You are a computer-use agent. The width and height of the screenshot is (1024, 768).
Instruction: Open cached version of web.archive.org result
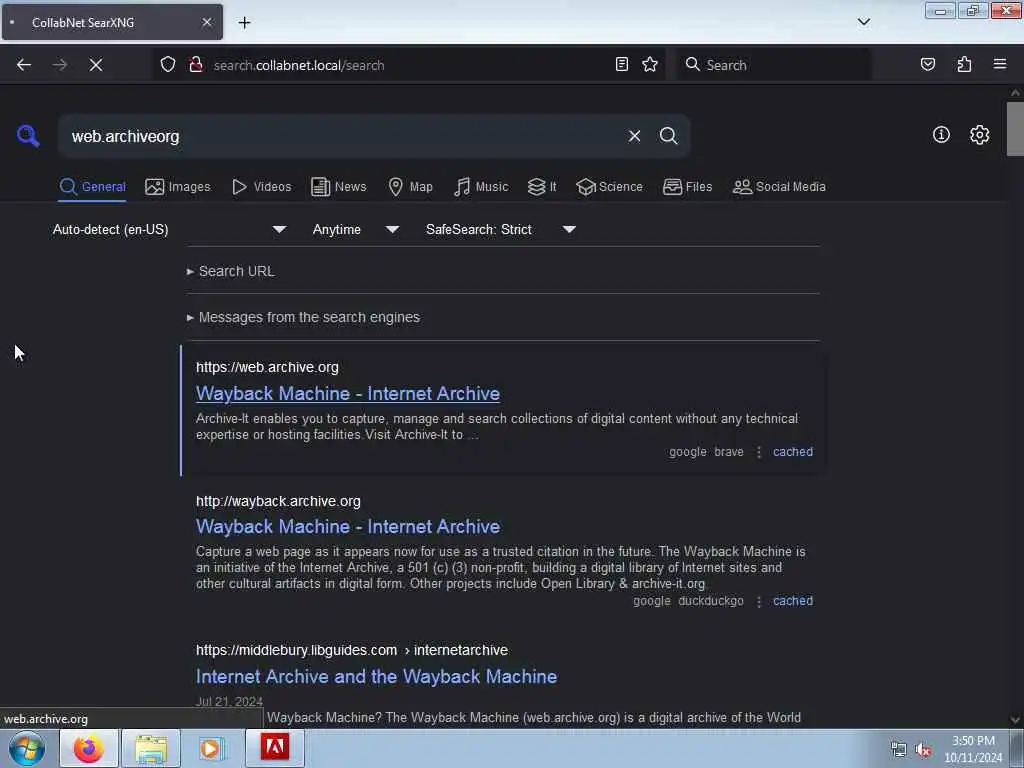coord(793,452)
